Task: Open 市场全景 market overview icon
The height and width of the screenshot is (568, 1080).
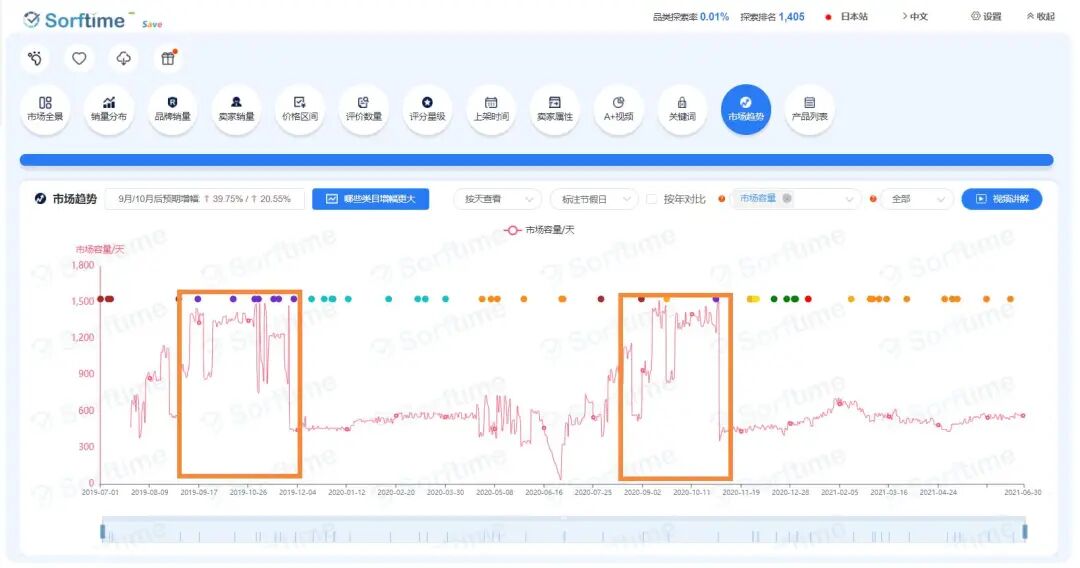Action: coord(45,109)
